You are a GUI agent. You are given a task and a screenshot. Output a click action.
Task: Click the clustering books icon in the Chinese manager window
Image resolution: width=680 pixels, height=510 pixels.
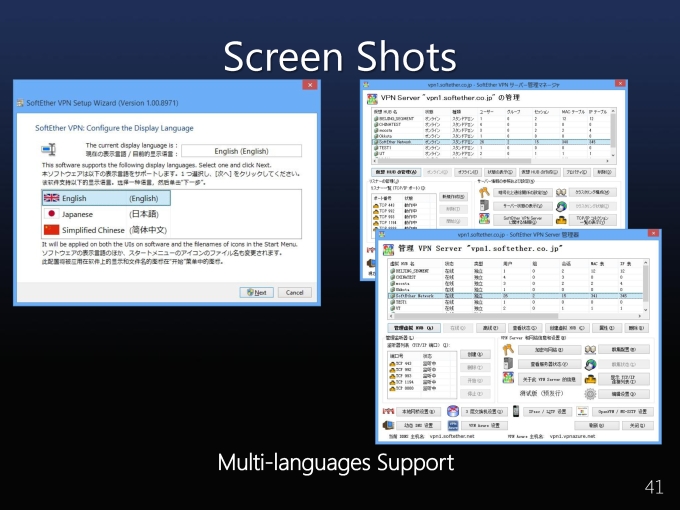coord(590,350)
